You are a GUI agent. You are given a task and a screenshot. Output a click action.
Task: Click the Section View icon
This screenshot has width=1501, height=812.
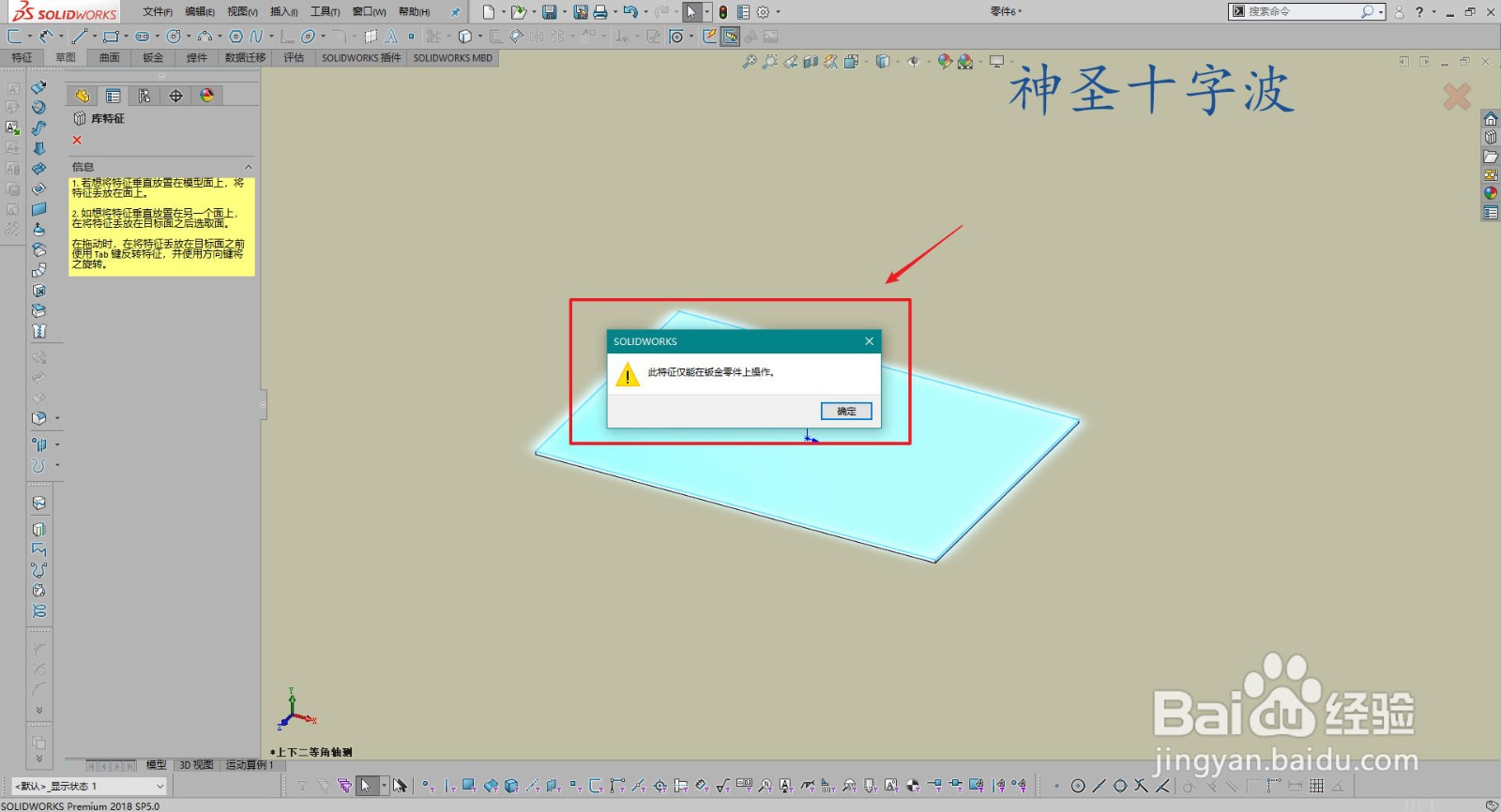click(811, 62)
